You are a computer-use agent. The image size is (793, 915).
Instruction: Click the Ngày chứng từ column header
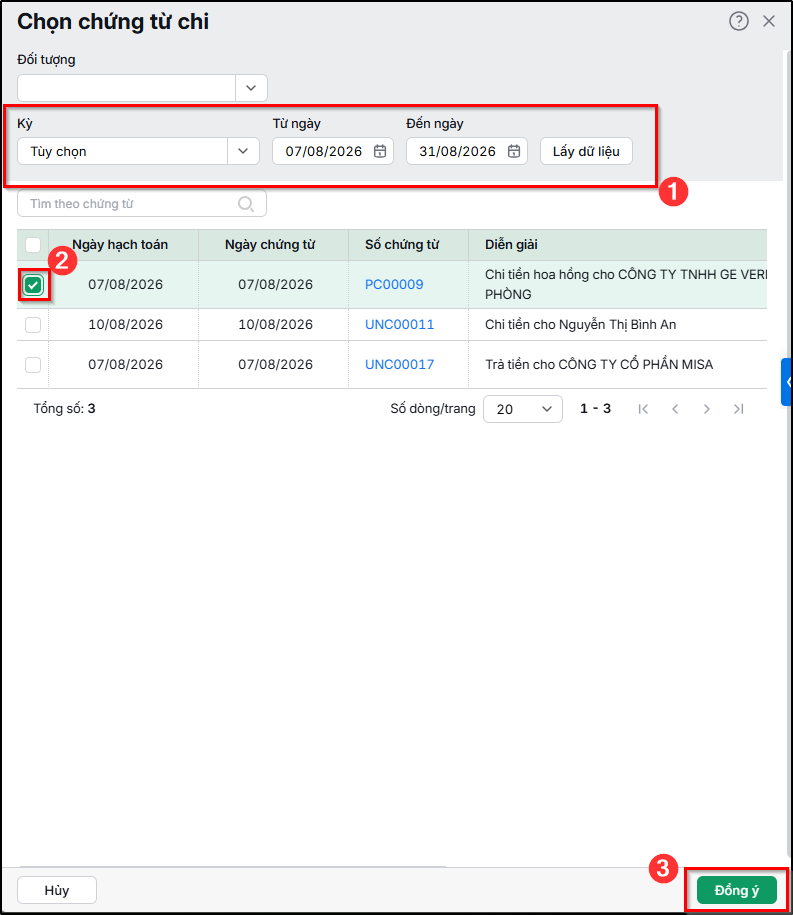coord(270,245)
